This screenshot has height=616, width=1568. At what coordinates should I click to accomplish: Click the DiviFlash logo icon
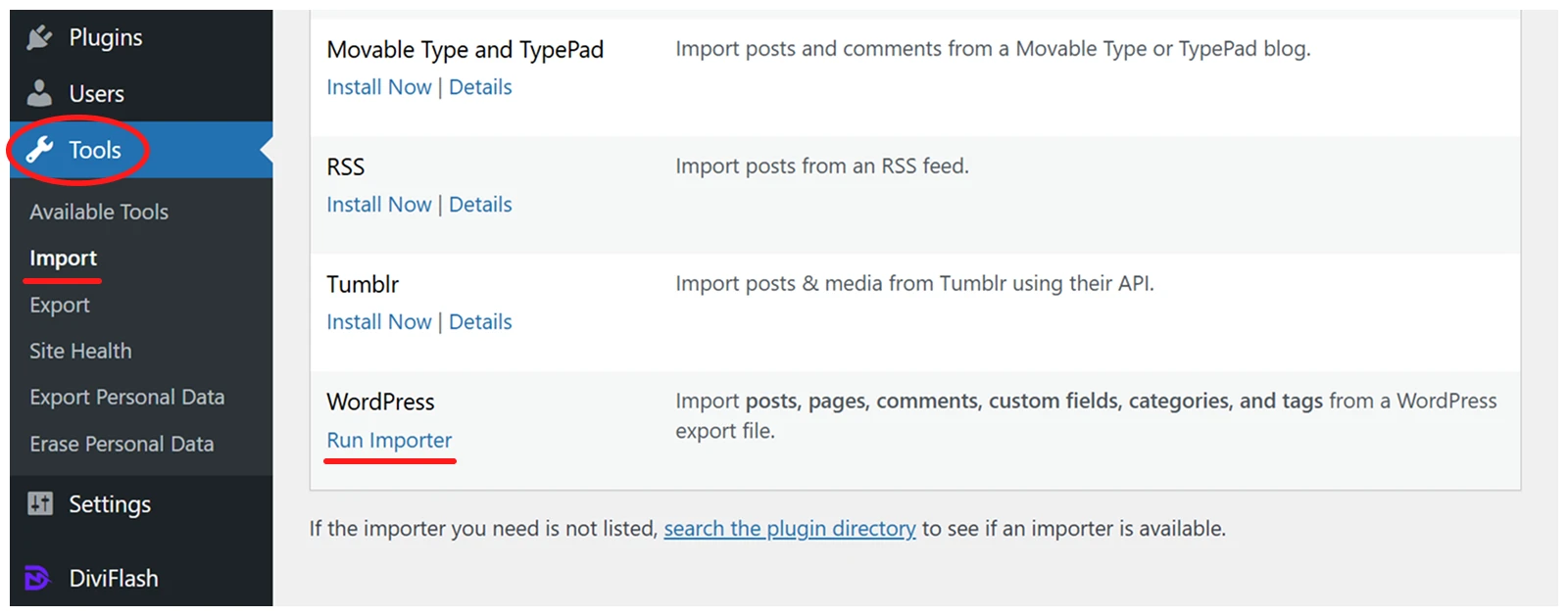click(x=37, y=579)
